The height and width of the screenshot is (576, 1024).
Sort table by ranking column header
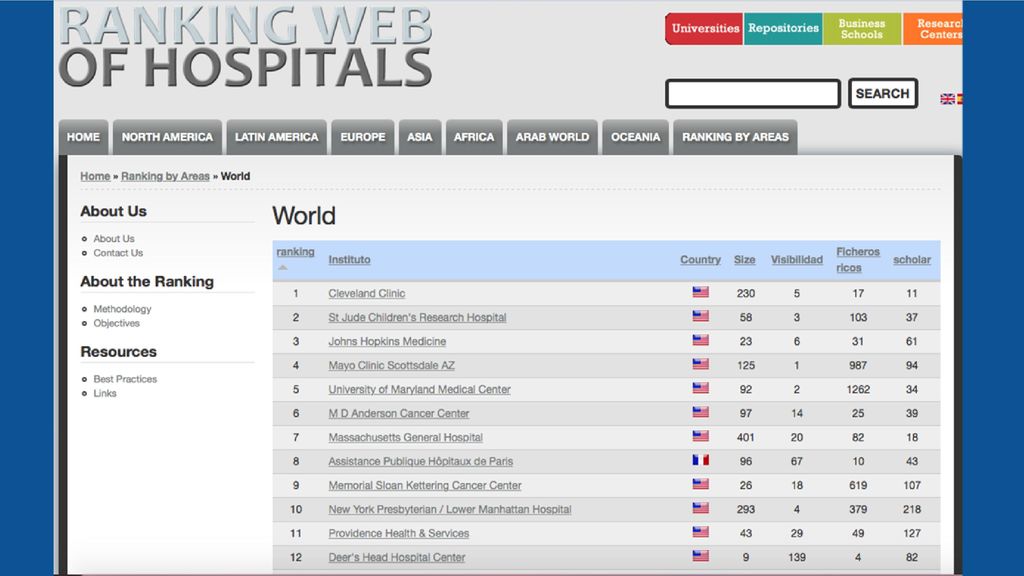295,251
